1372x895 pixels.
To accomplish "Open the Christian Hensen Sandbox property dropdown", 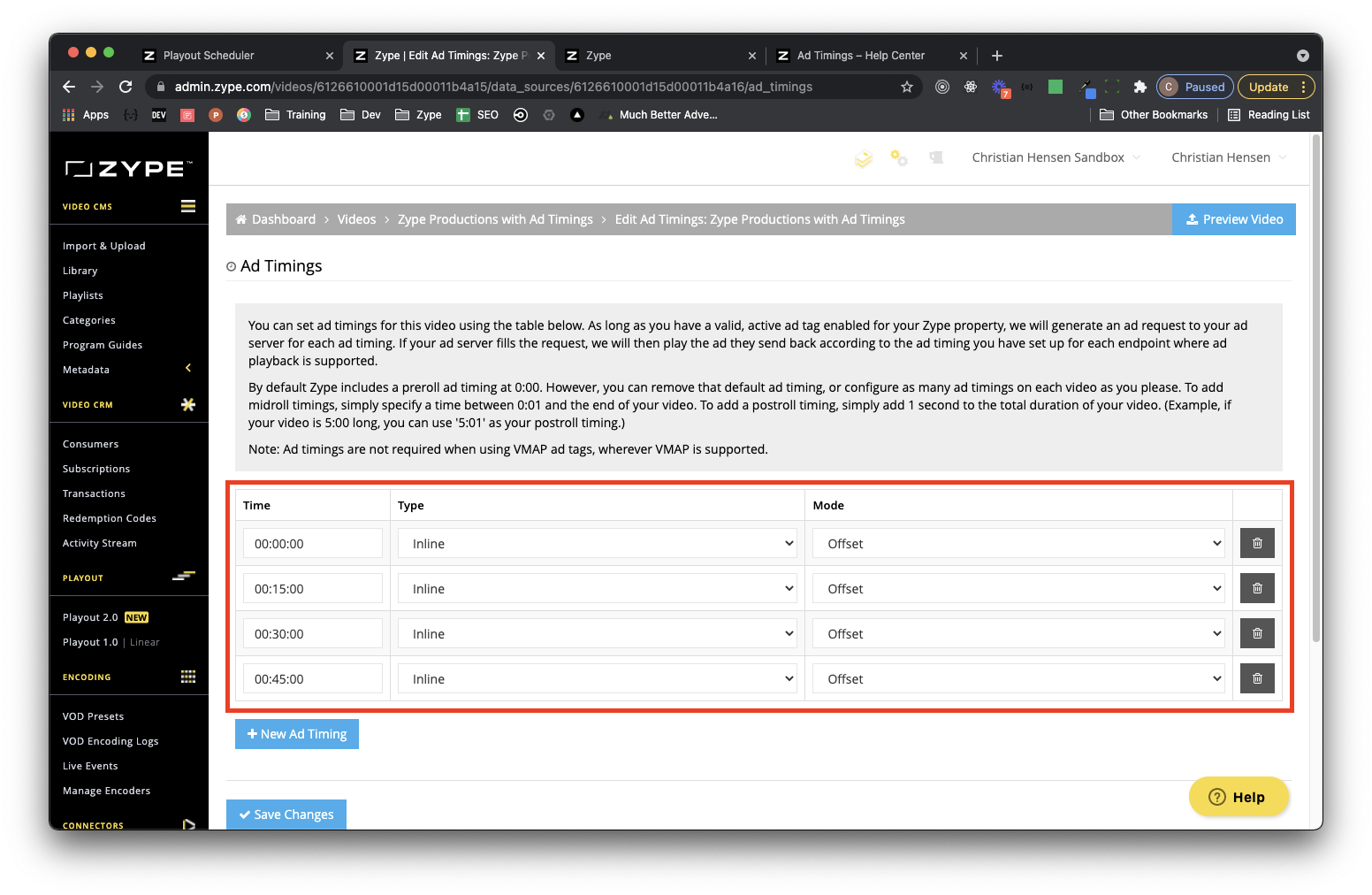I will pyautogui.click(x=1056, y=157).
